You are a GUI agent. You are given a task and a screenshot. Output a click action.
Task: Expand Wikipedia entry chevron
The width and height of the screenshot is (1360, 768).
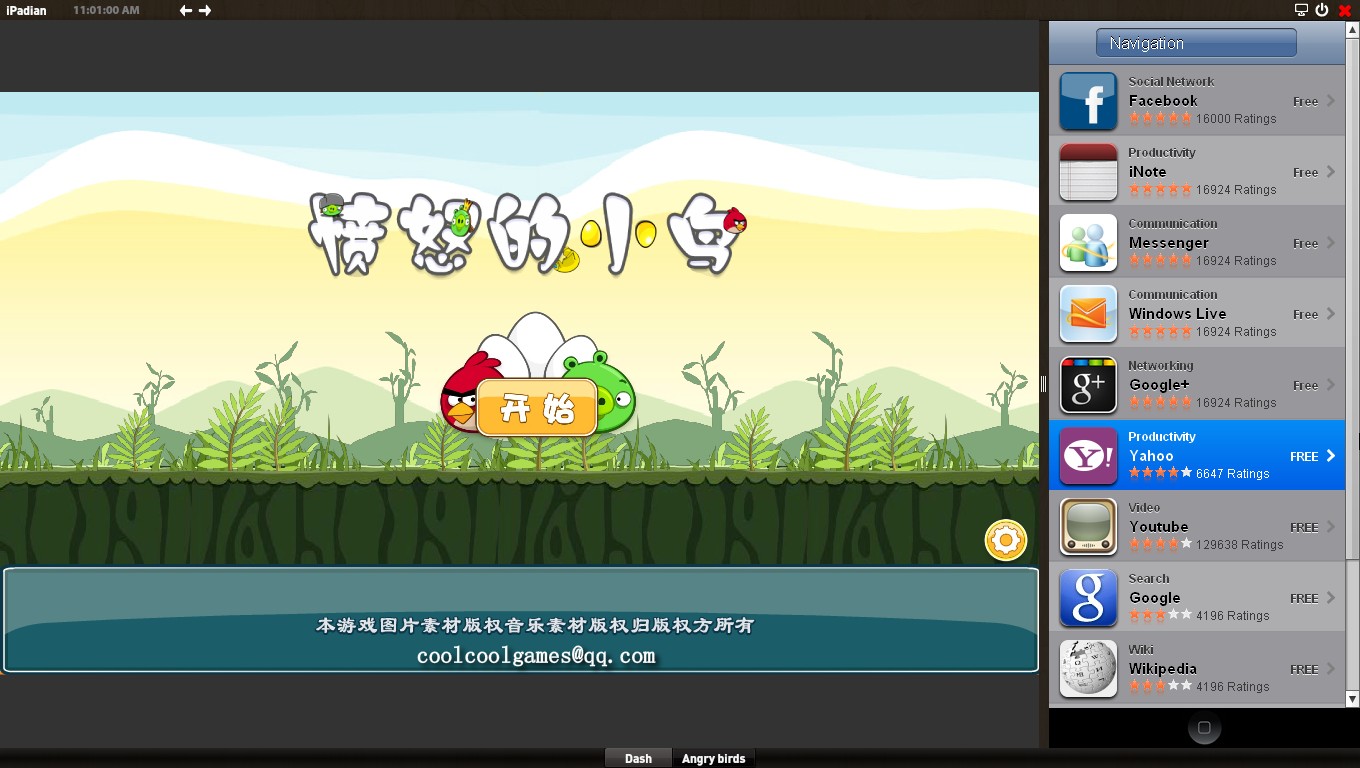[x=1331, y=669]
